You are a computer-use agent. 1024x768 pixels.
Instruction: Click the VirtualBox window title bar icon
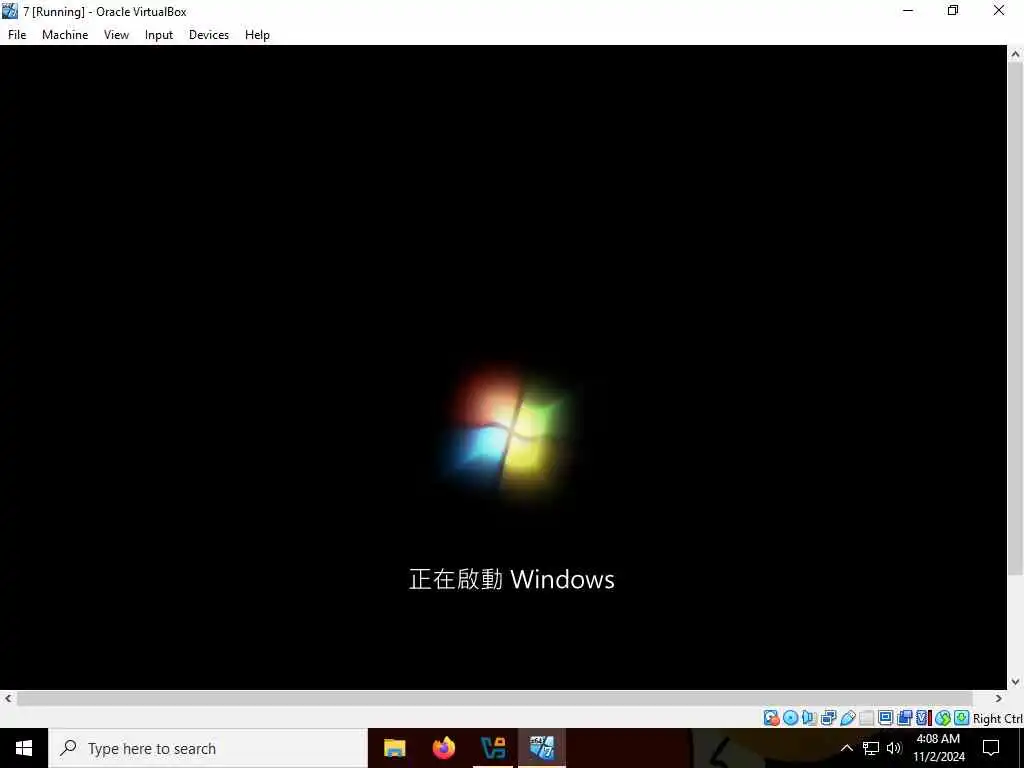(10, 10)
